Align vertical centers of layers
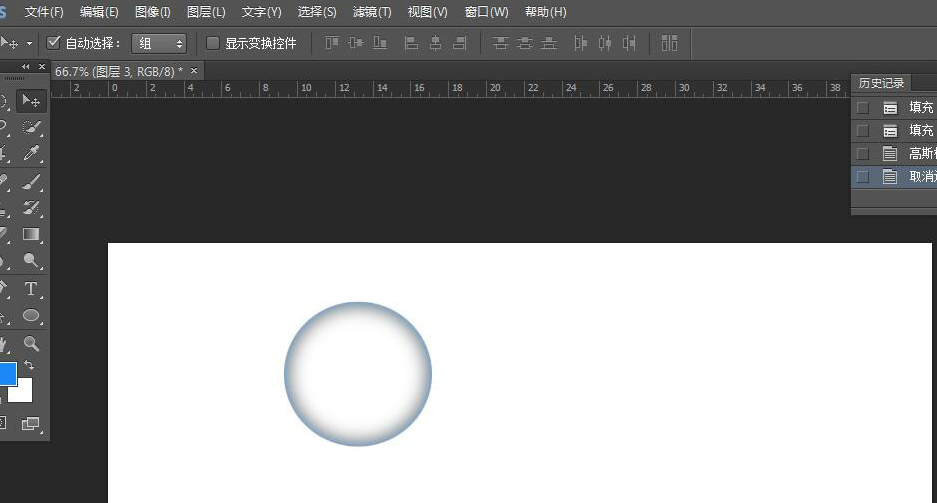Screen dimensions: 937x503 pos(356,43)
